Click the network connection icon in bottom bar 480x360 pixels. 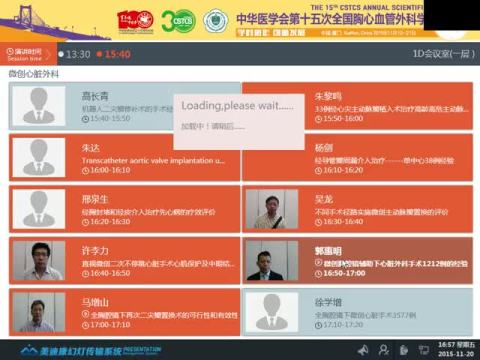(x=424, y=350)
